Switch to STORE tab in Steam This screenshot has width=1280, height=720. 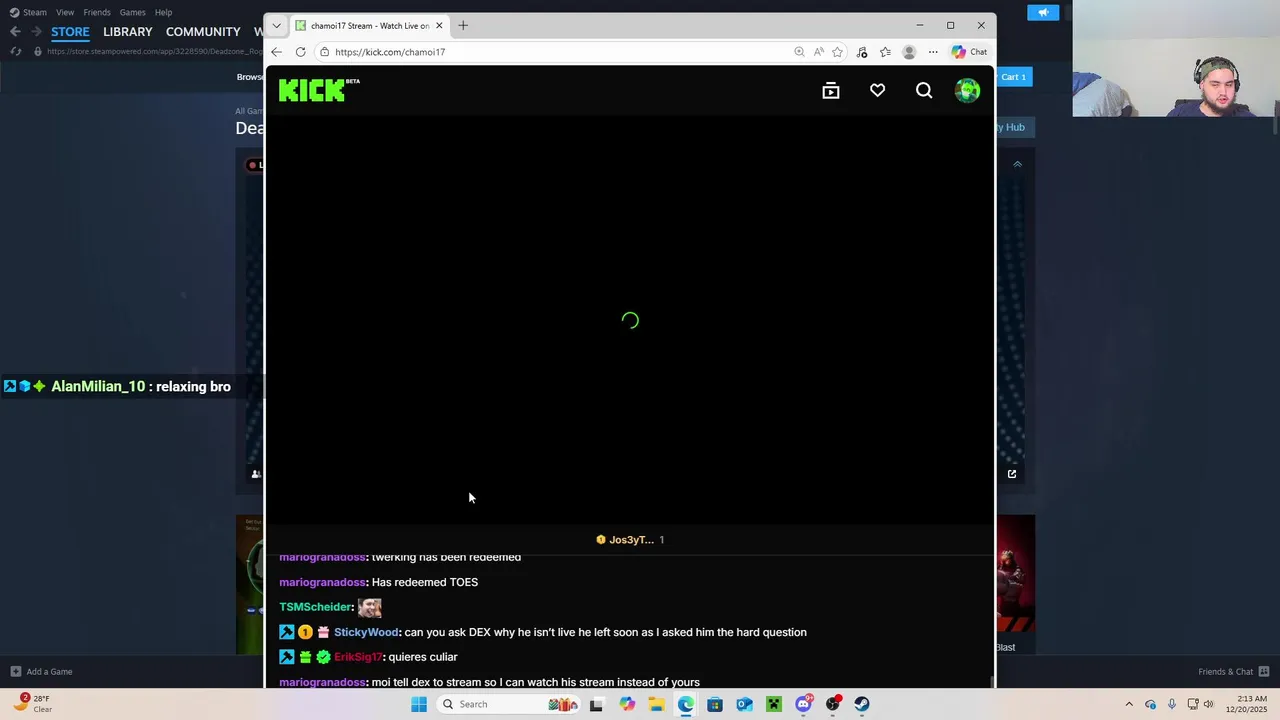(70, 32)
